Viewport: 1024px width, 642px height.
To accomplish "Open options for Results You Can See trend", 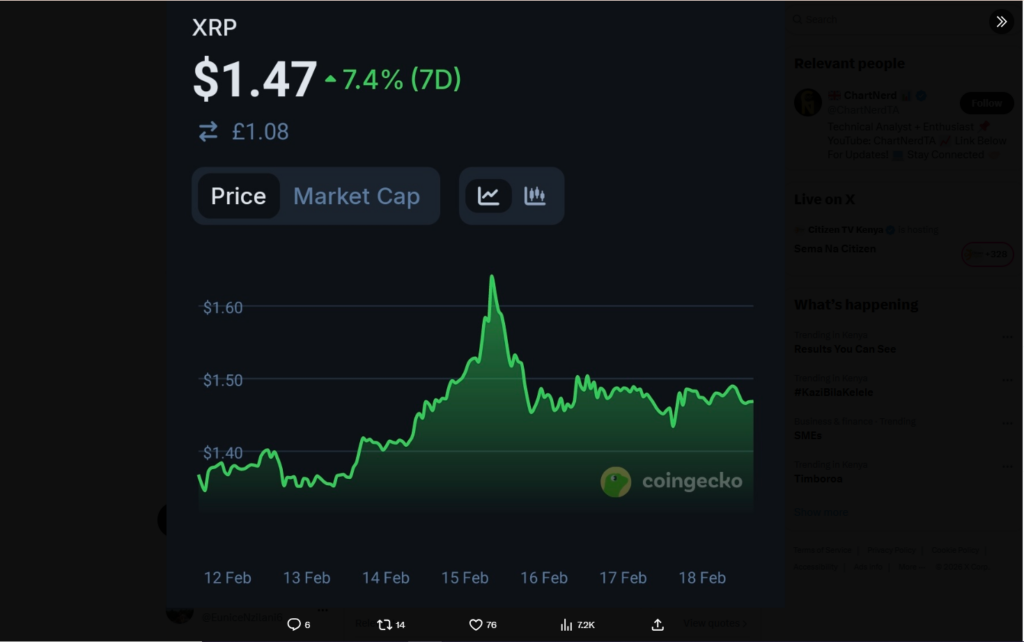I will point(1007,337).
